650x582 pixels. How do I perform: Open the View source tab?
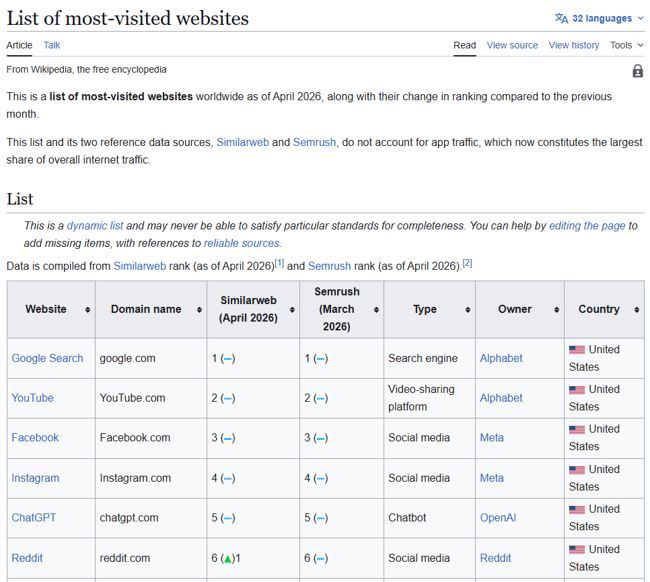coord(512,45)
